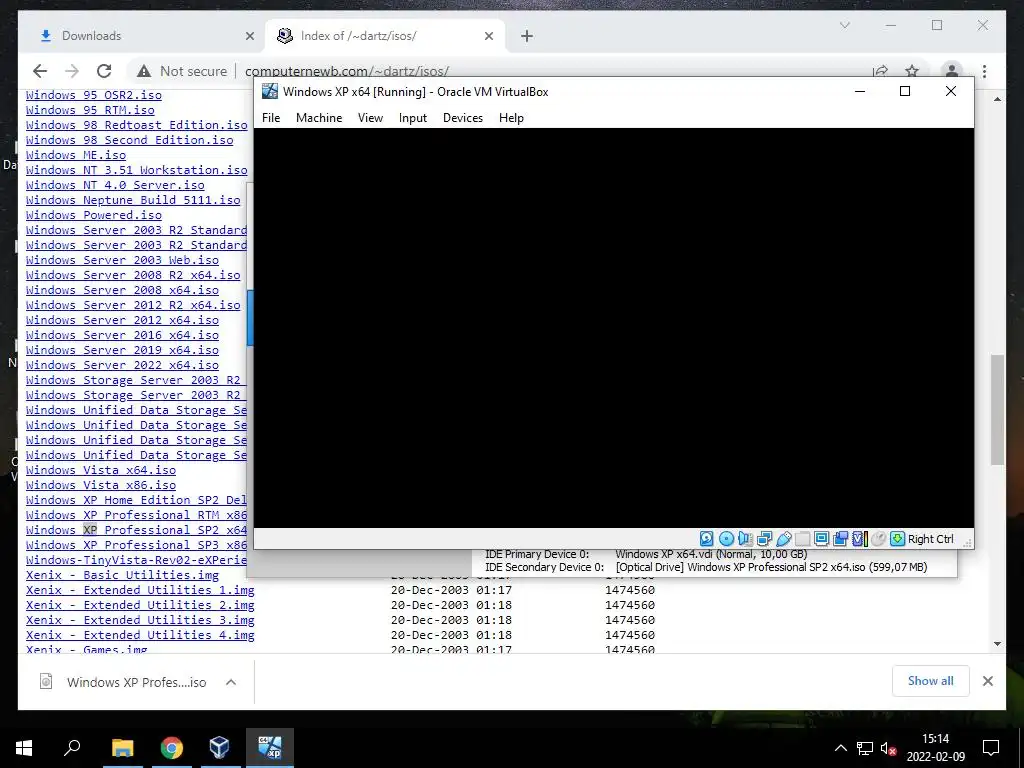The height and width of the screenshot is (768, 1024).
Task: Click the network tray icon
Action: [865, 748]
